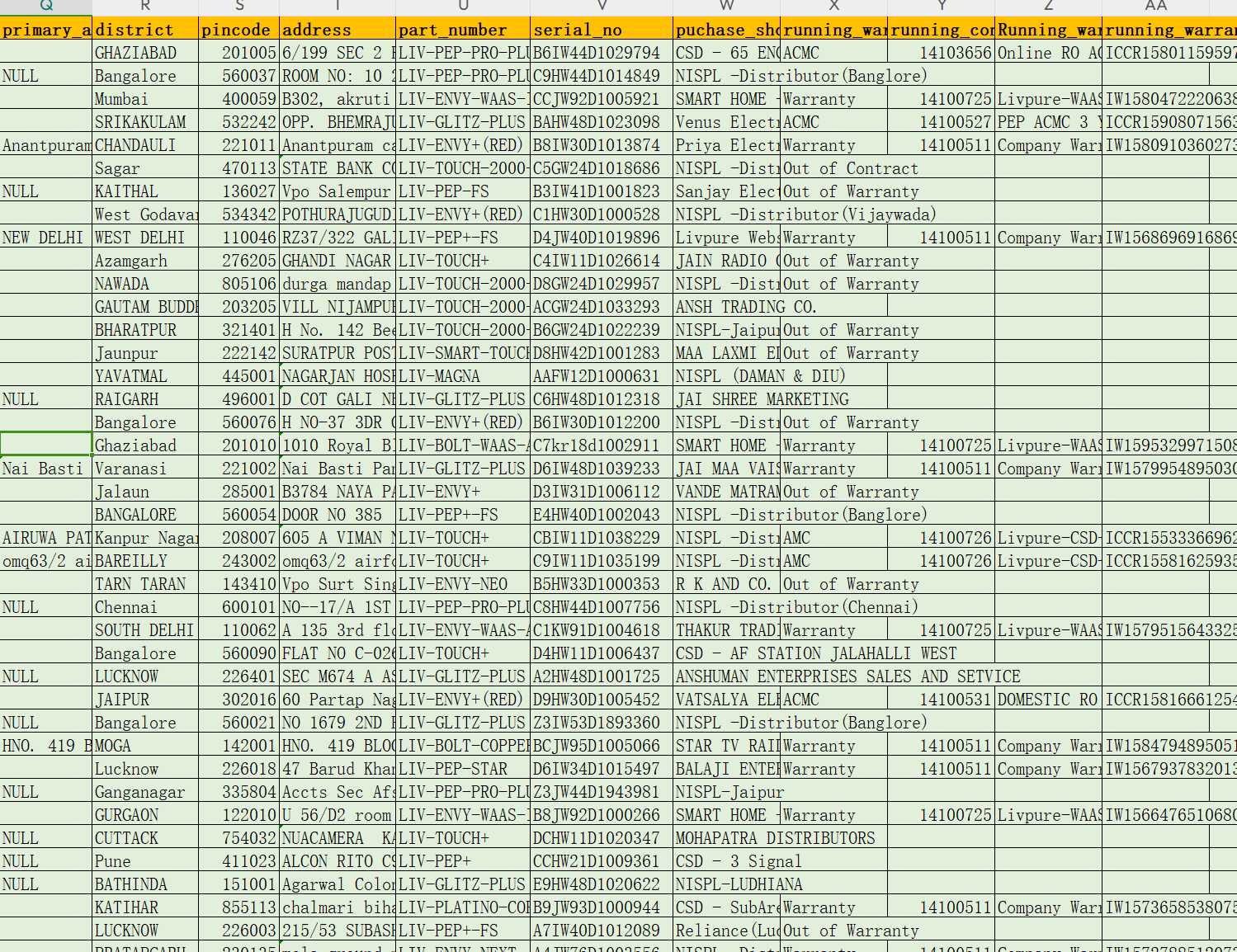Select the "part_number" header cell
This screenshot has height=952, width=1237.
(463, 30)
